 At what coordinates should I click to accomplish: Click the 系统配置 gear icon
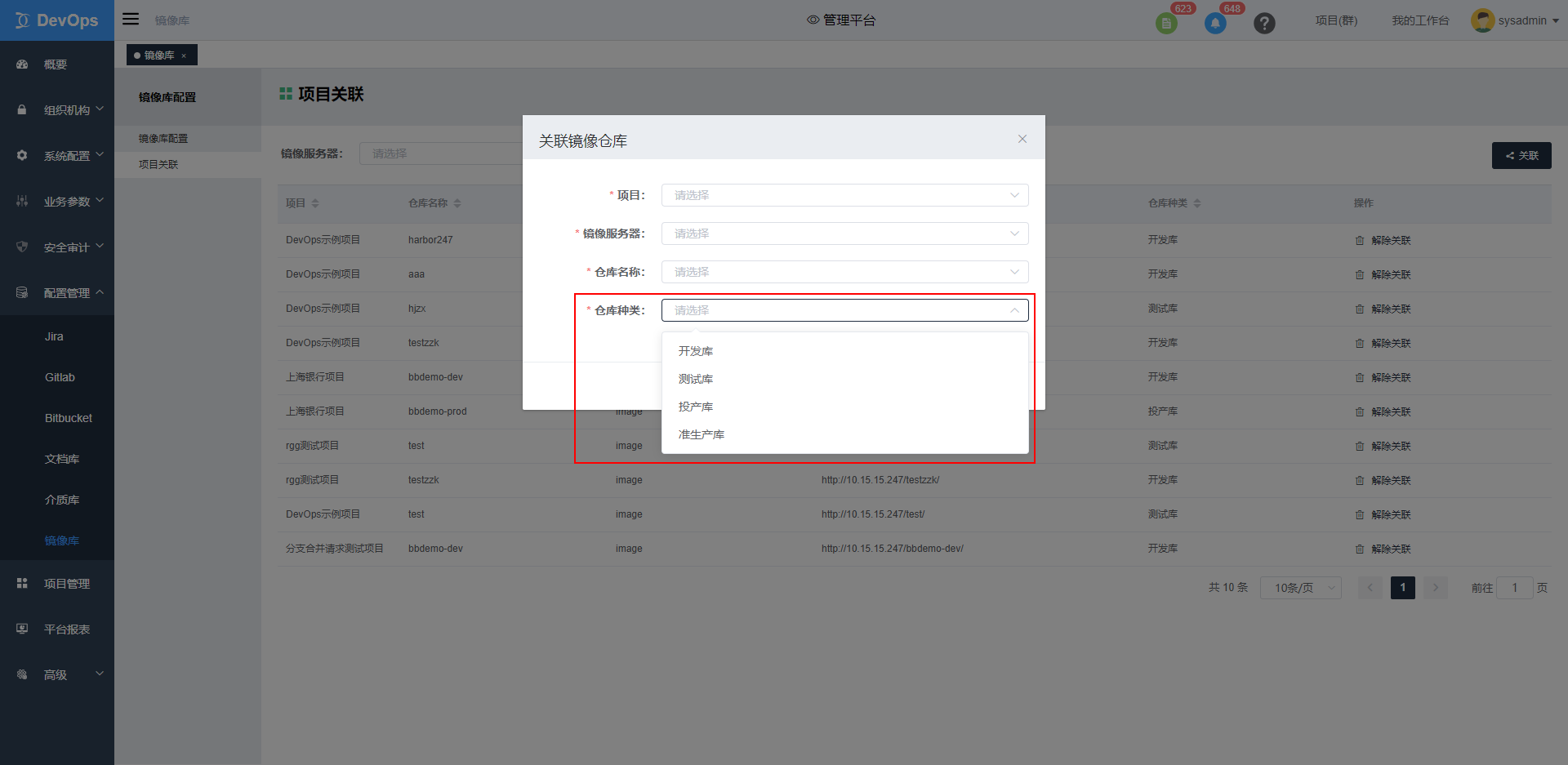(x=22, y=155)
